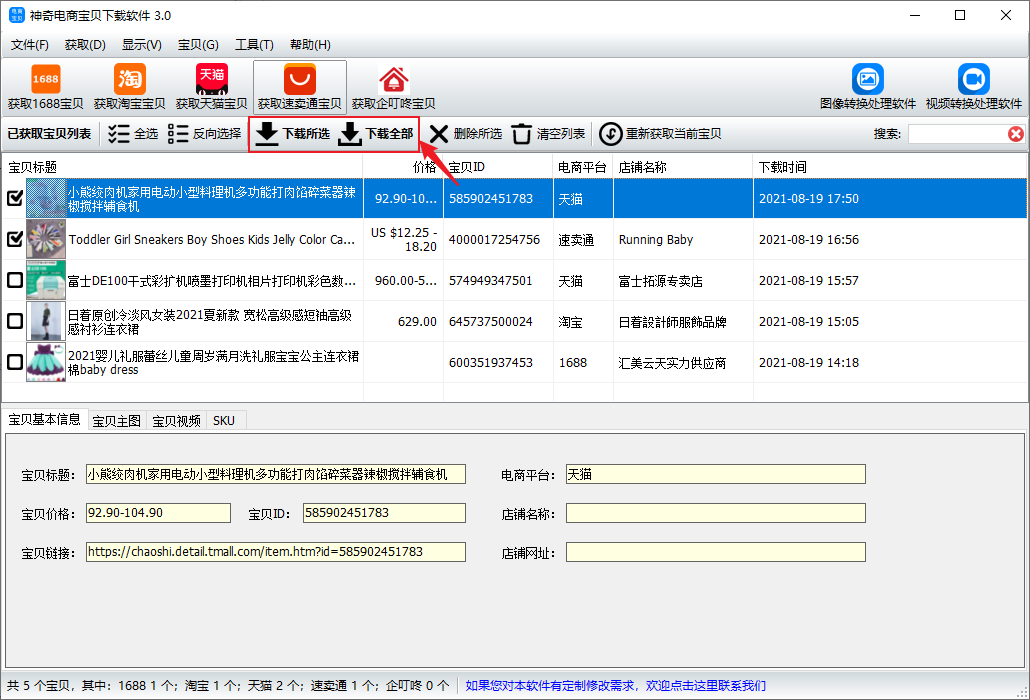Open the 显示(V) menu
The image size is (1030, 700).
141,45
